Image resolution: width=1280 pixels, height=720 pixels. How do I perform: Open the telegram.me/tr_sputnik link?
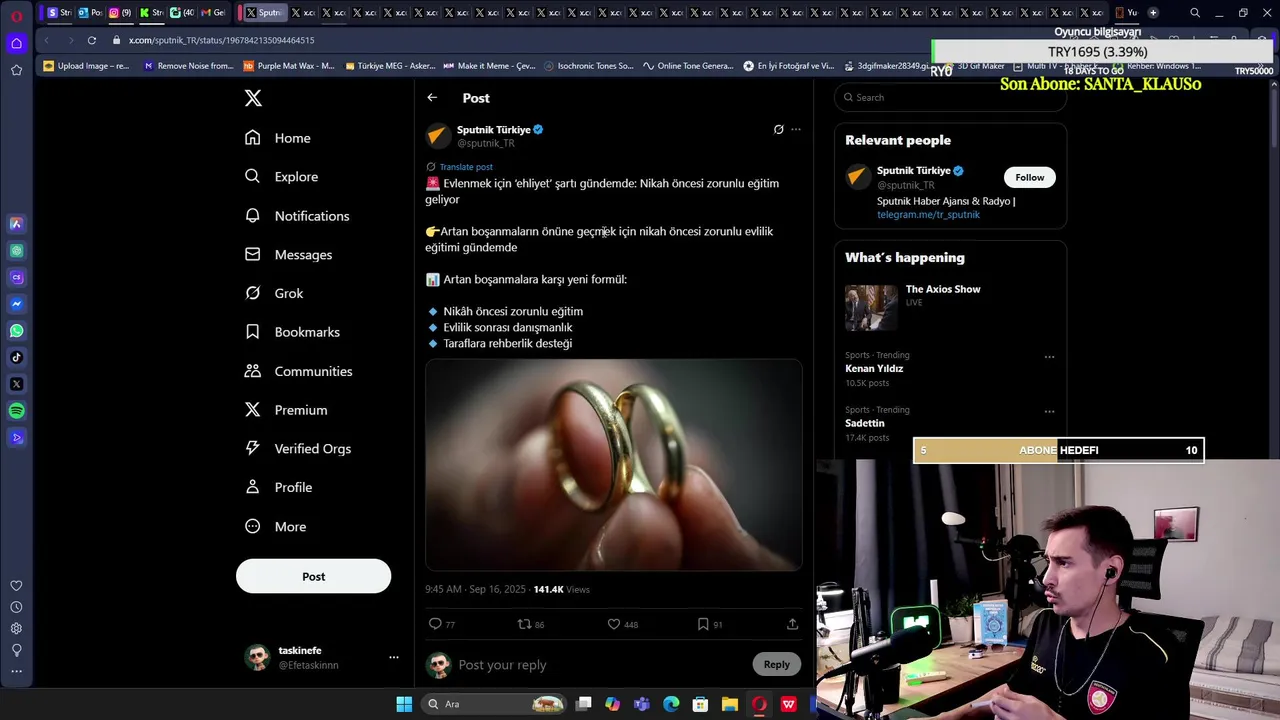click(x=928, y=215)
